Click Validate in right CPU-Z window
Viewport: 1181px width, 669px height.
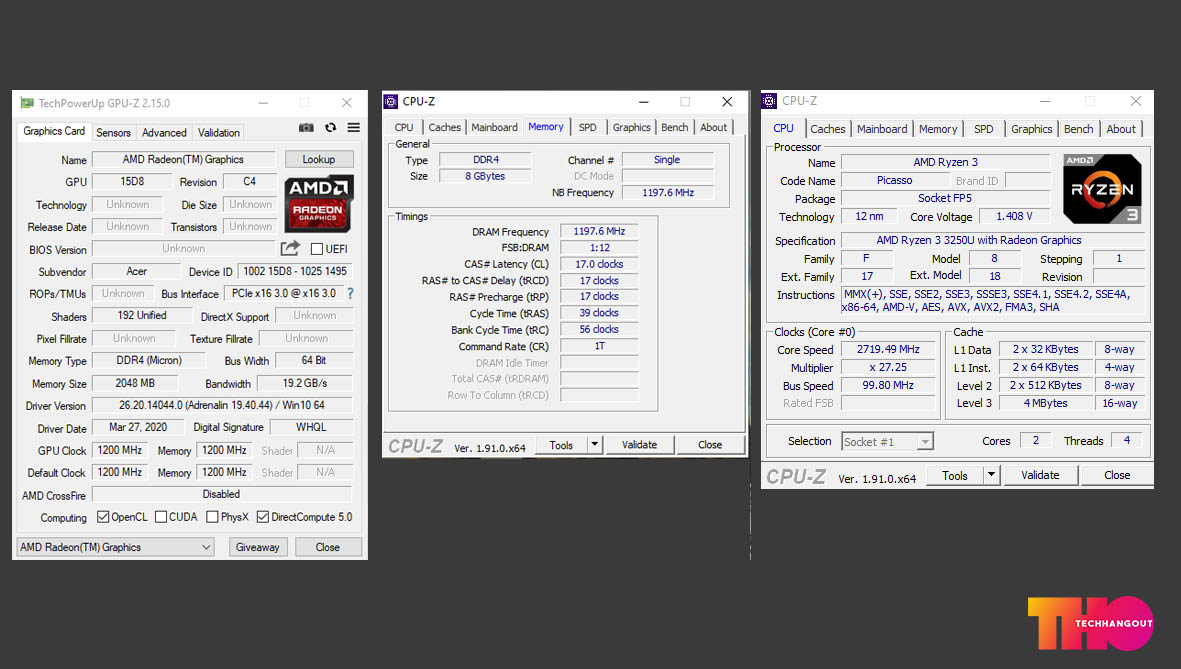coord(1040,475)
